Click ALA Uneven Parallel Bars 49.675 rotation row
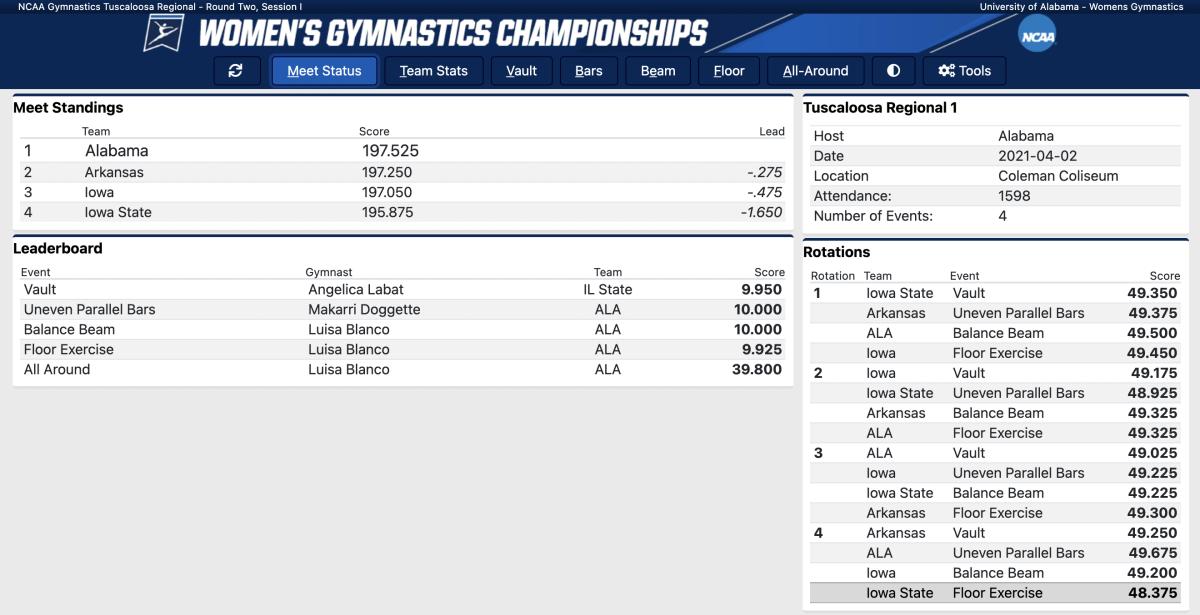This screenshot has height=615, width=1200. pos(997,553)
